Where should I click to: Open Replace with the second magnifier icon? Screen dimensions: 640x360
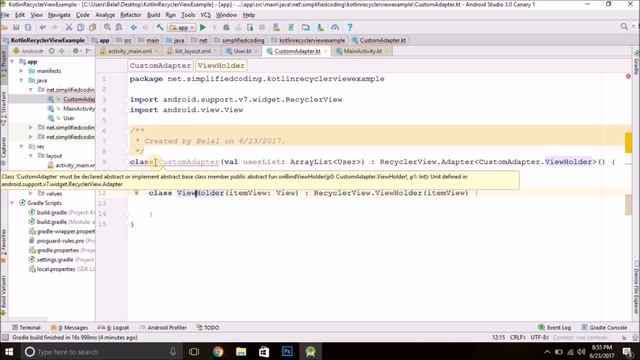click(x=119, y=27)
